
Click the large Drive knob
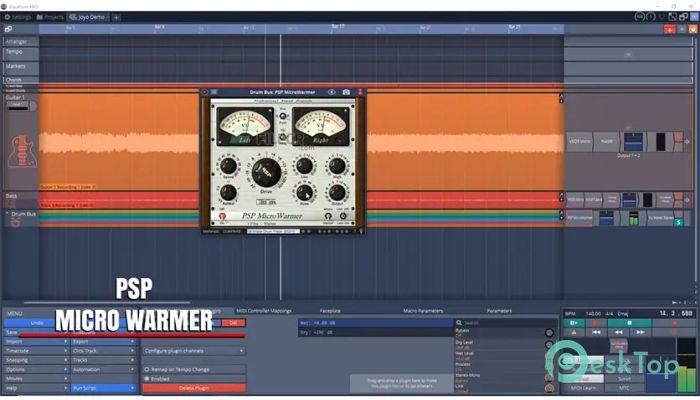(x=267, y=172)
